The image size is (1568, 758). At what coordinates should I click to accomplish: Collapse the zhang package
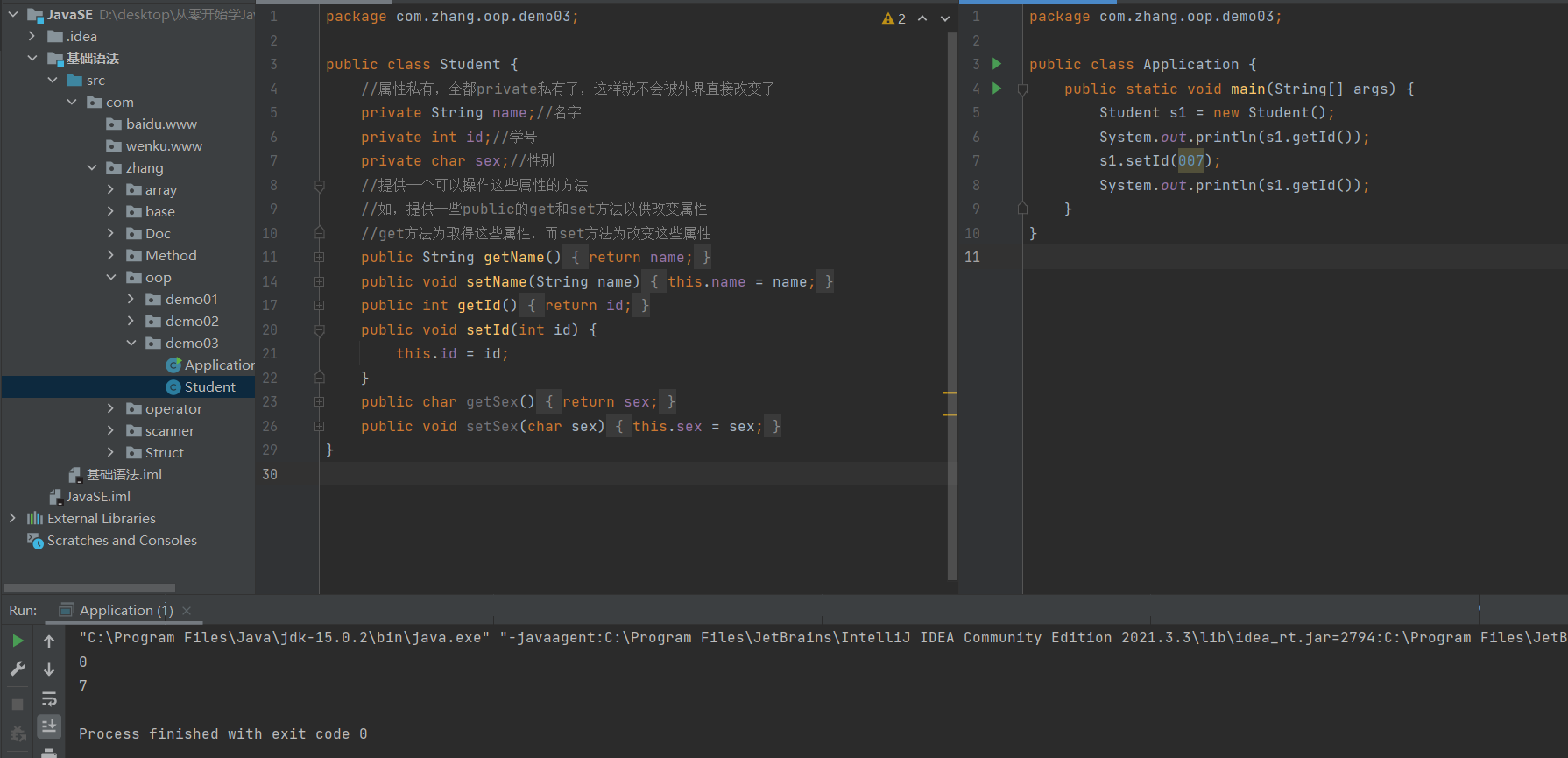click(92, 167)
